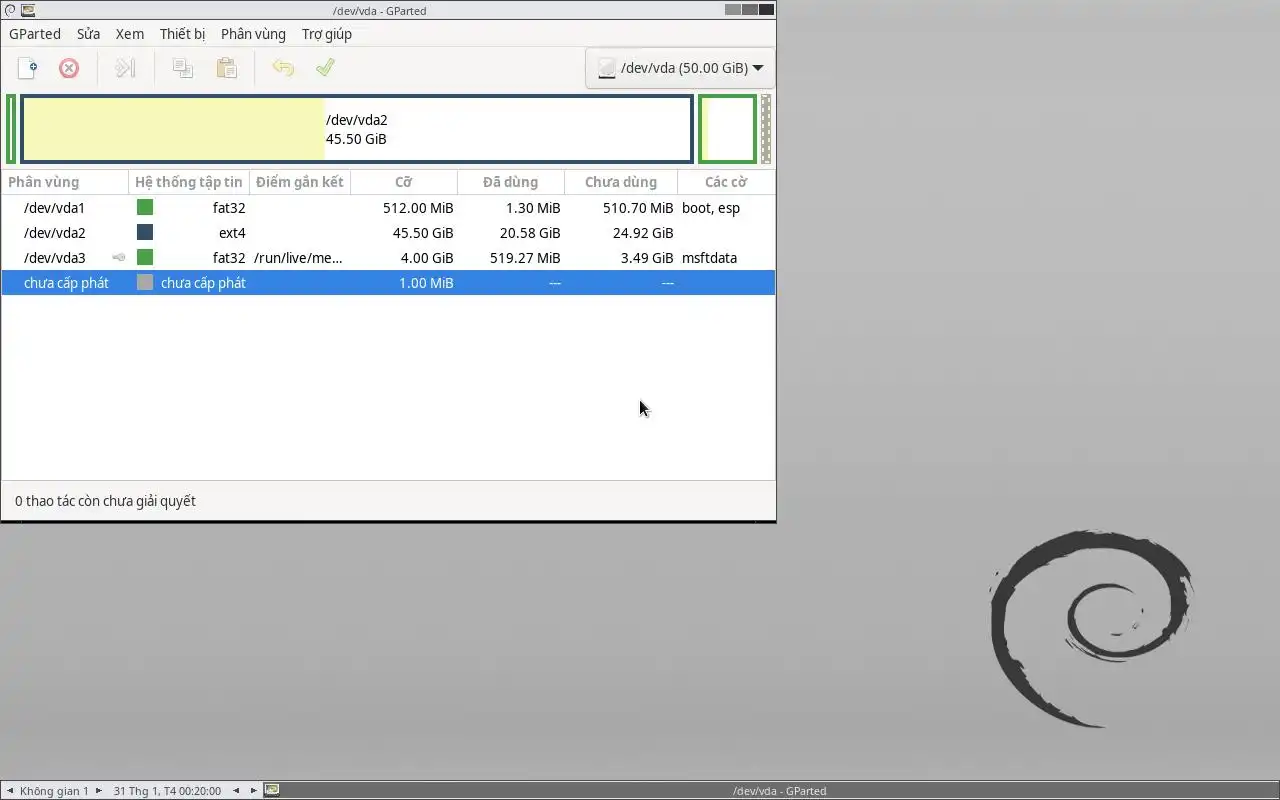This screenshot has width=1280, height=800.
Task: Open the Trợ giúp menu
Action: point(327,34)
